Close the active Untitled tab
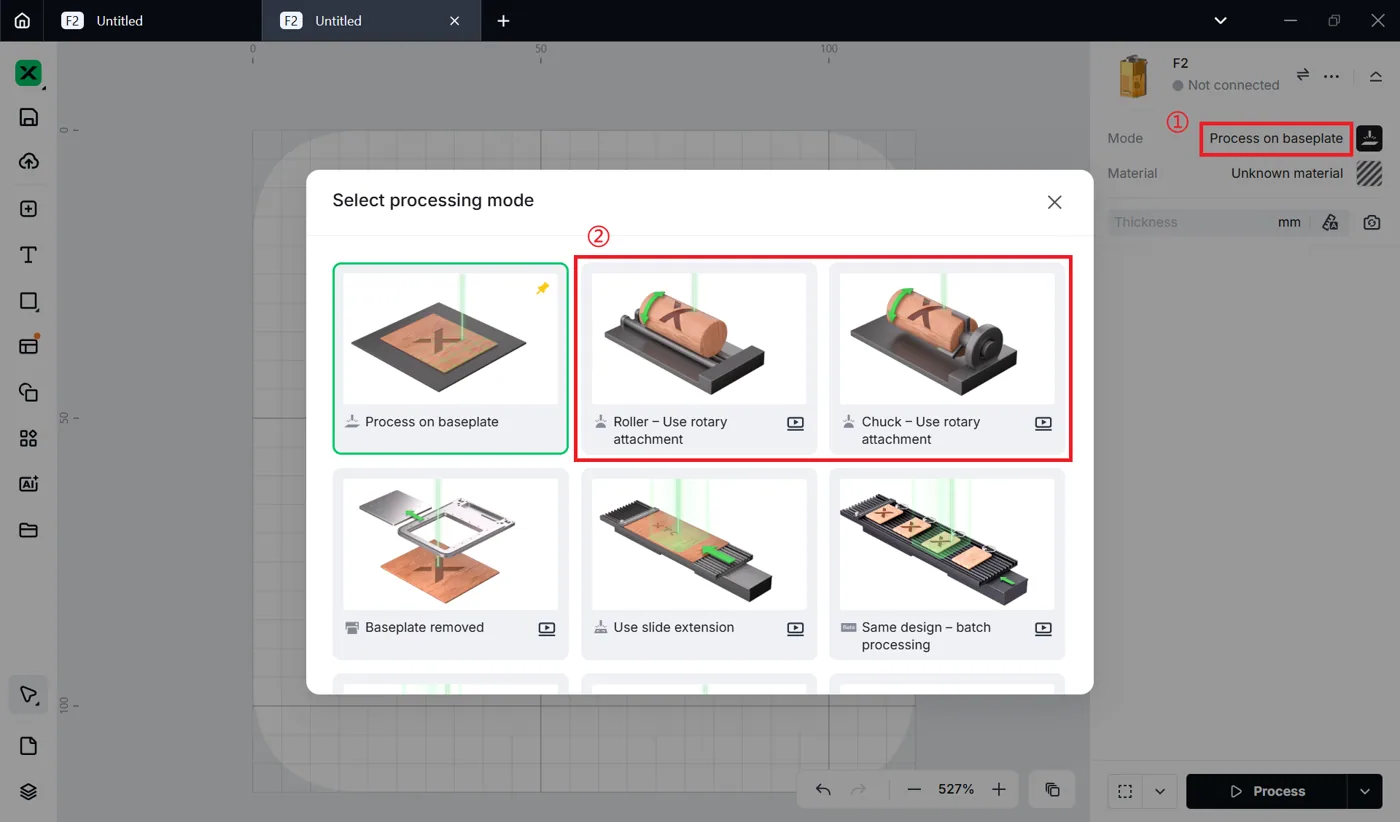Viewport: 1400px width, 822px height. pyautogui.click(x=455, y=20)
